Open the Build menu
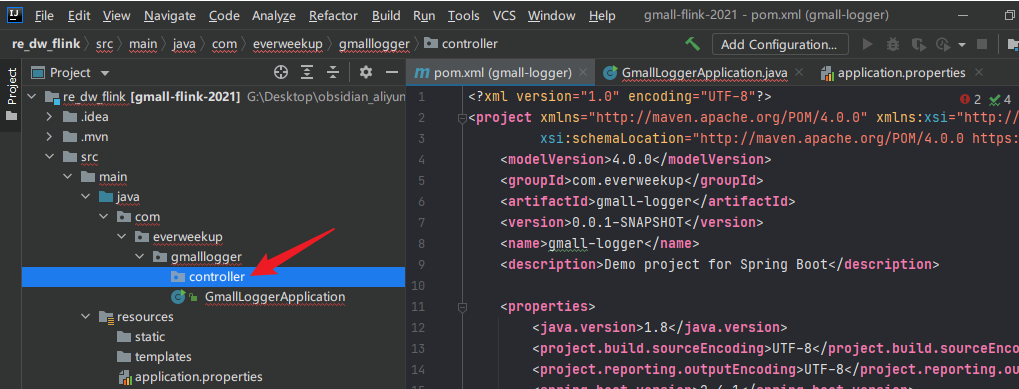Viewport: 1019px width, 389px height. tap(386, 16)
